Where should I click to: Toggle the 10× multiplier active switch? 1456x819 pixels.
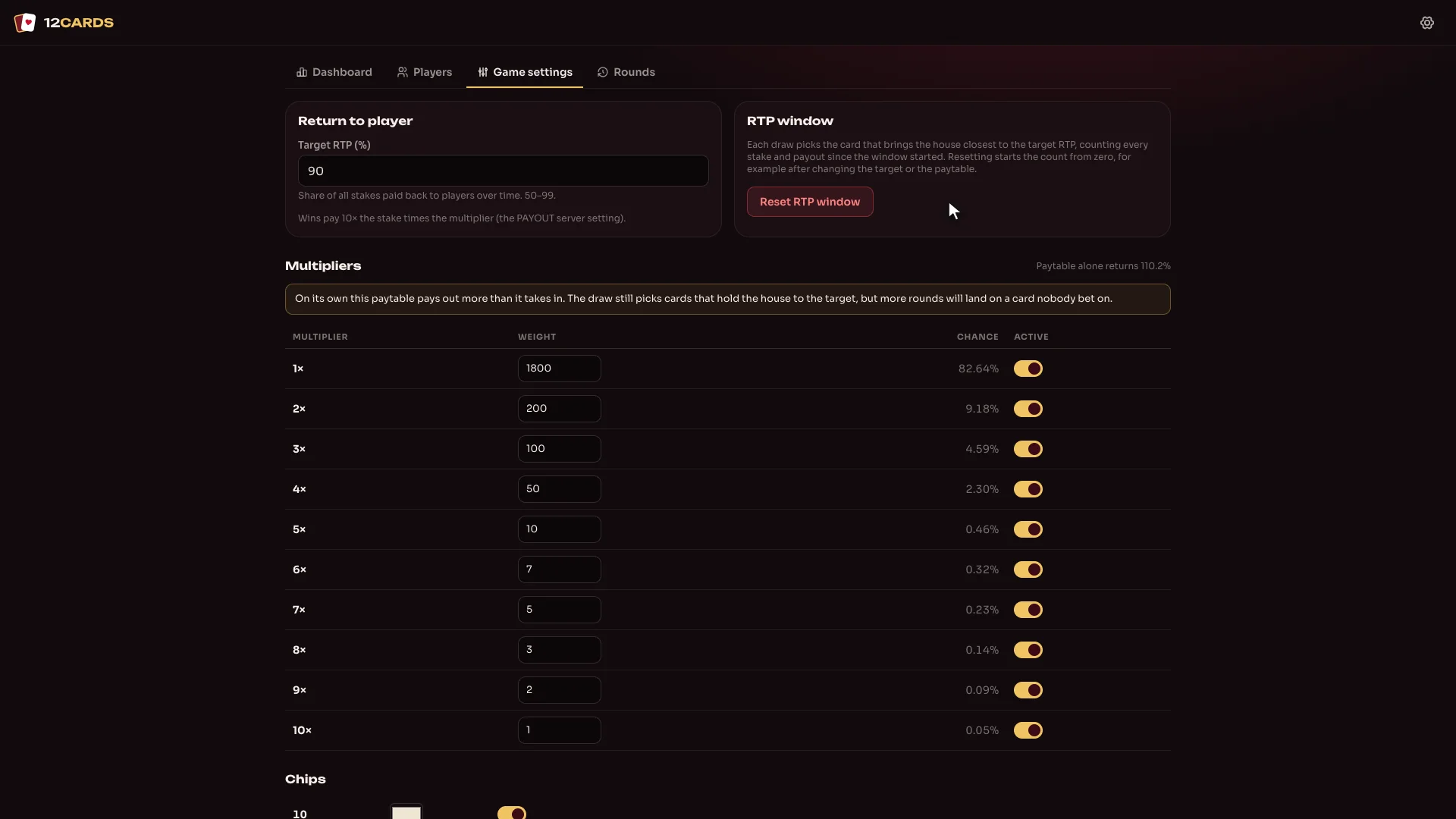click(1028, 730)
